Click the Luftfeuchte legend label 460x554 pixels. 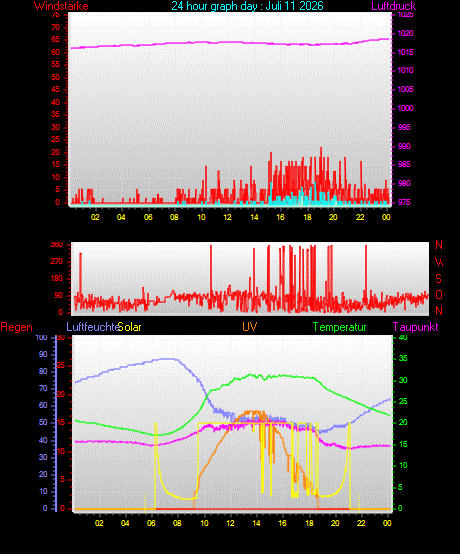click(92, 327)
